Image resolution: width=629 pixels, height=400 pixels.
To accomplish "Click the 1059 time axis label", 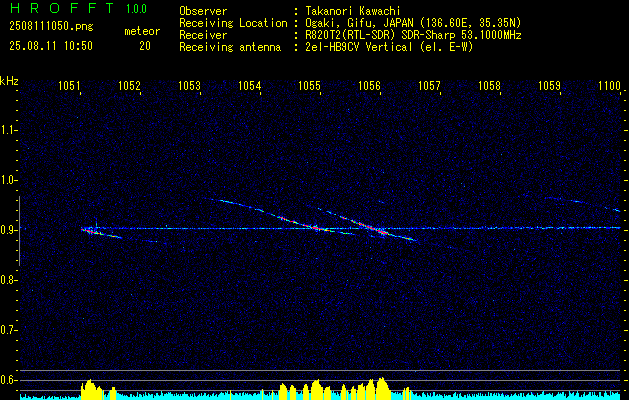I will (549, 85).
